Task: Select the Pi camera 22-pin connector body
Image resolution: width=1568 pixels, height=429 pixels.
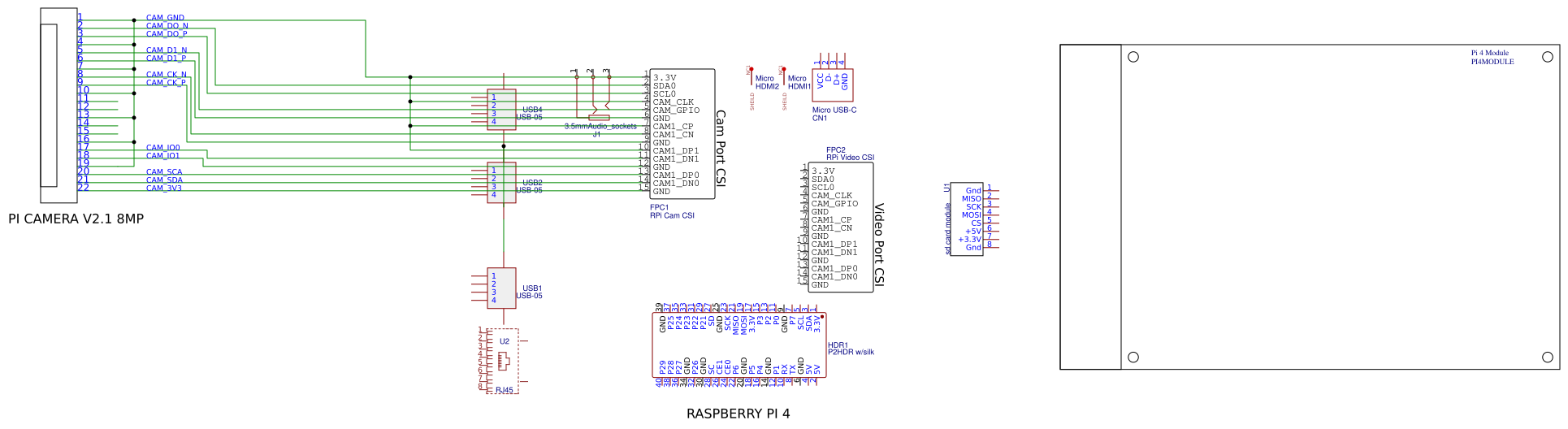Action: pyautogui.click(x=58, y=106)
